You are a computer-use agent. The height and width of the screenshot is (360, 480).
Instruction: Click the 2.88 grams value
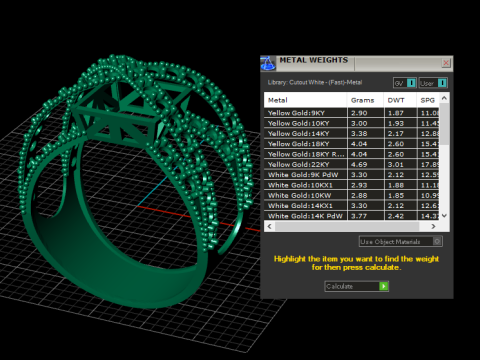(x=359, y=196)
